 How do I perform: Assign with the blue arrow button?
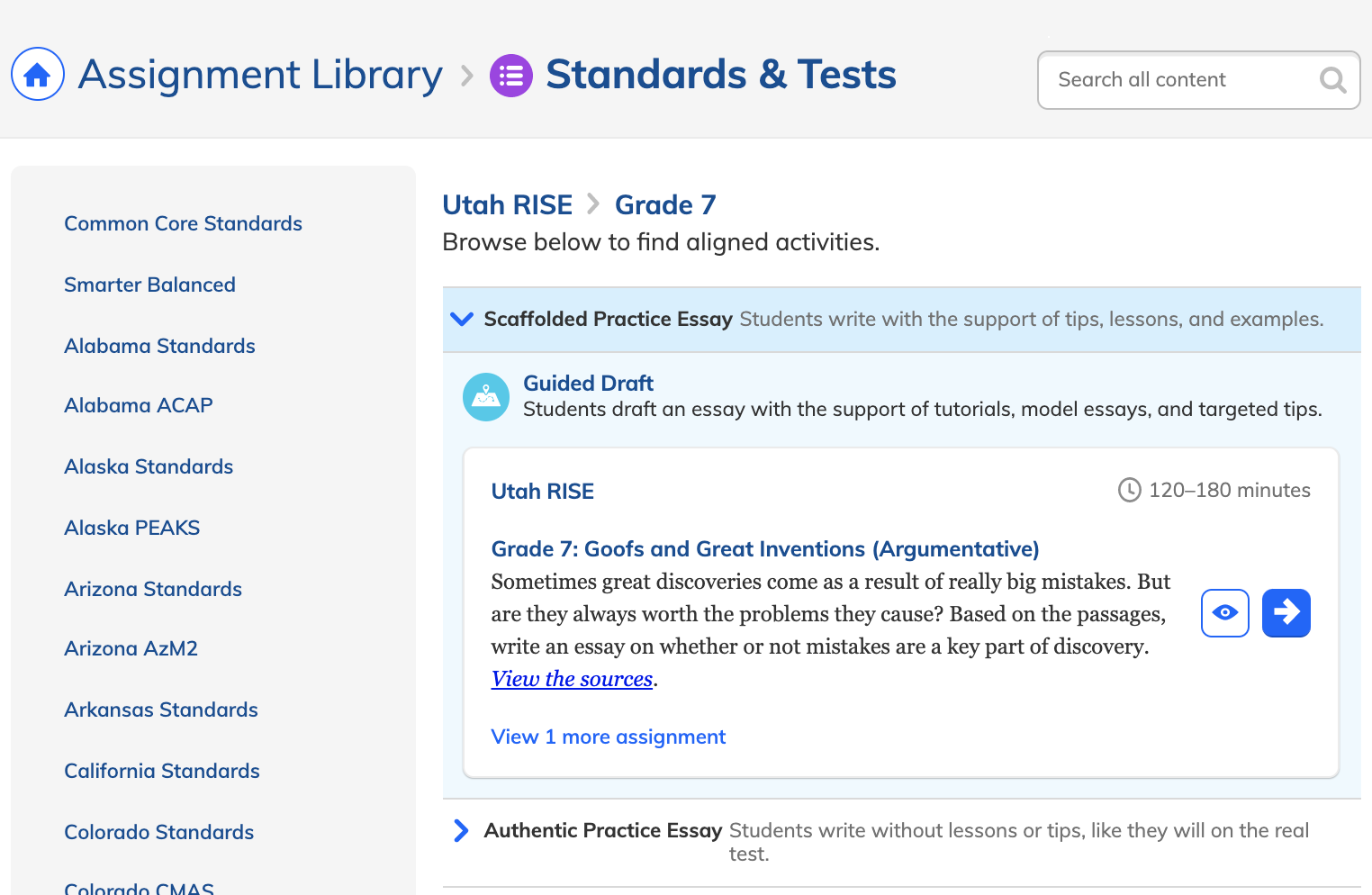click(x=1286, y=613)
